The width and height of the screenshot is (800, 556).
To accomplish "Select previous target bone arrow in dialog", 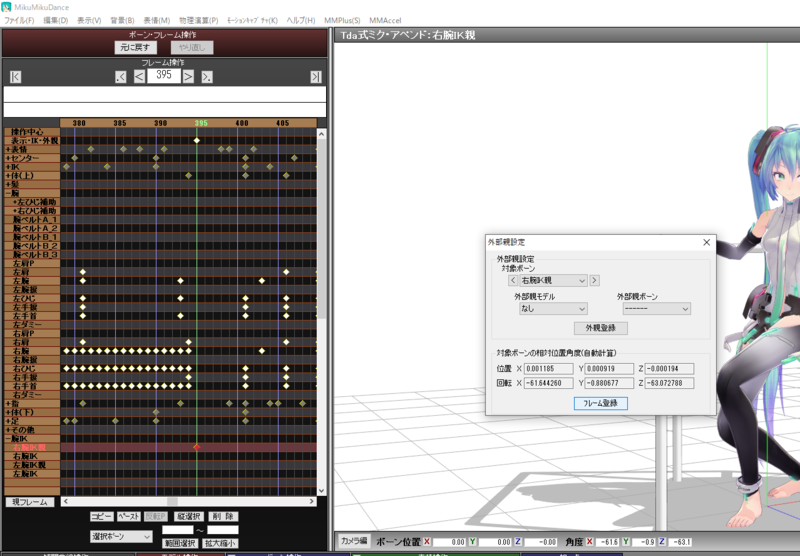I will tap(513, 280).
